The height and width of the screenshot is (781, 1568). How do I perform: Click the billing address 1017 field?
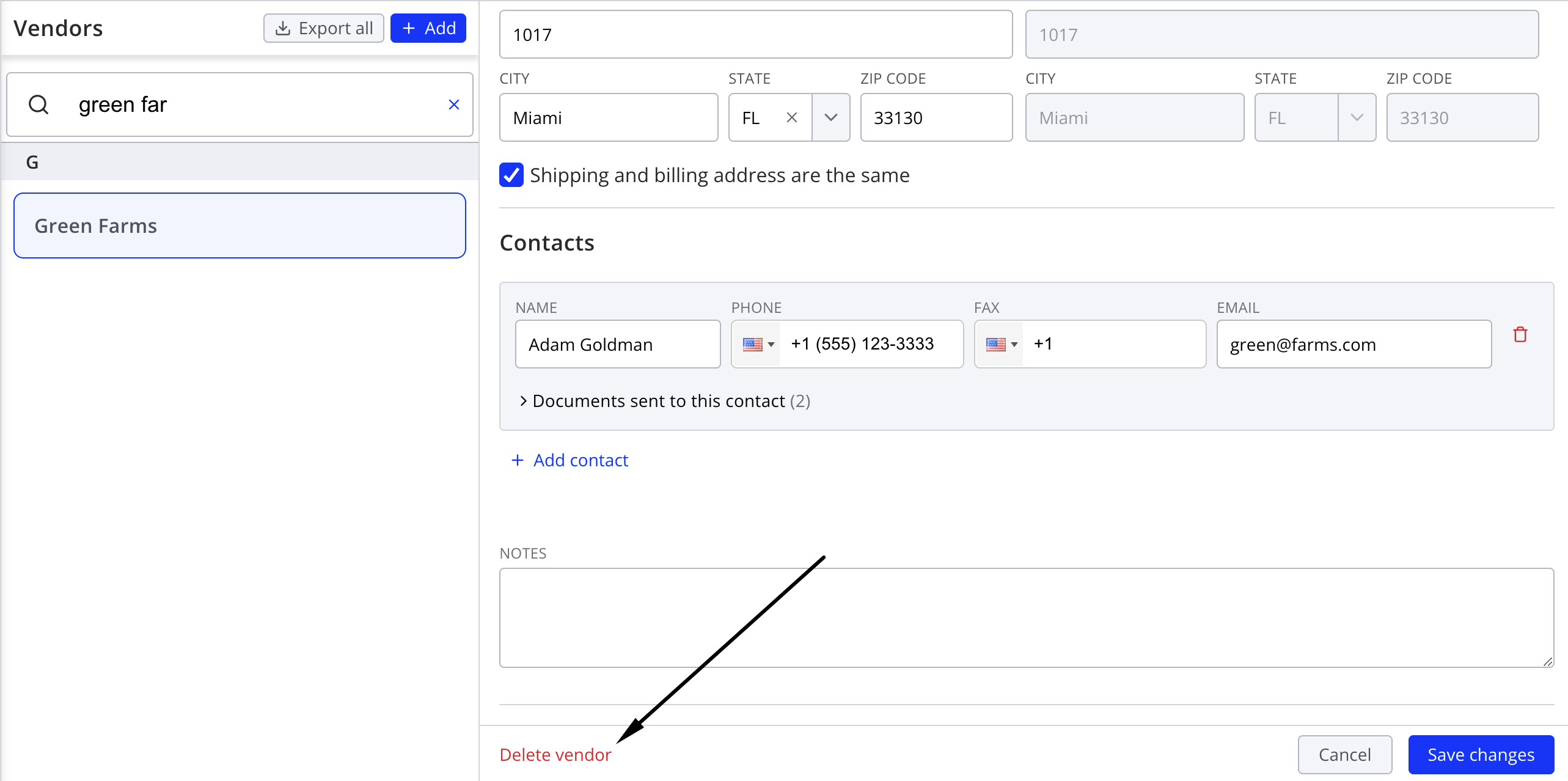pos(1282,34)
